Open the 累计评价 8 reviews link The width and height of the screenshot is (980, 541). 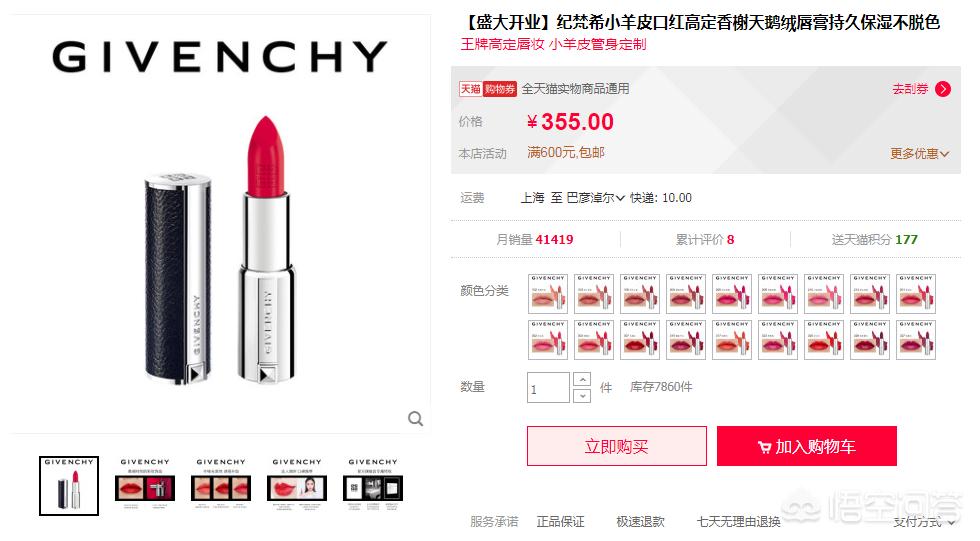(704, 239)
